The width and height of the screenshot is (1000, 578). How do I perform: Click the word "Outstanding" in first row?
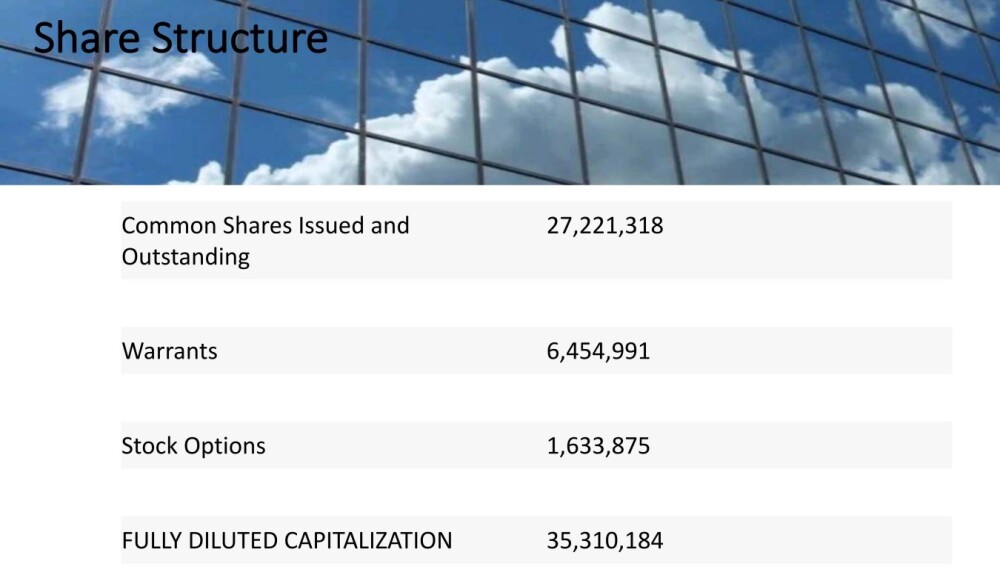[185, 257]
